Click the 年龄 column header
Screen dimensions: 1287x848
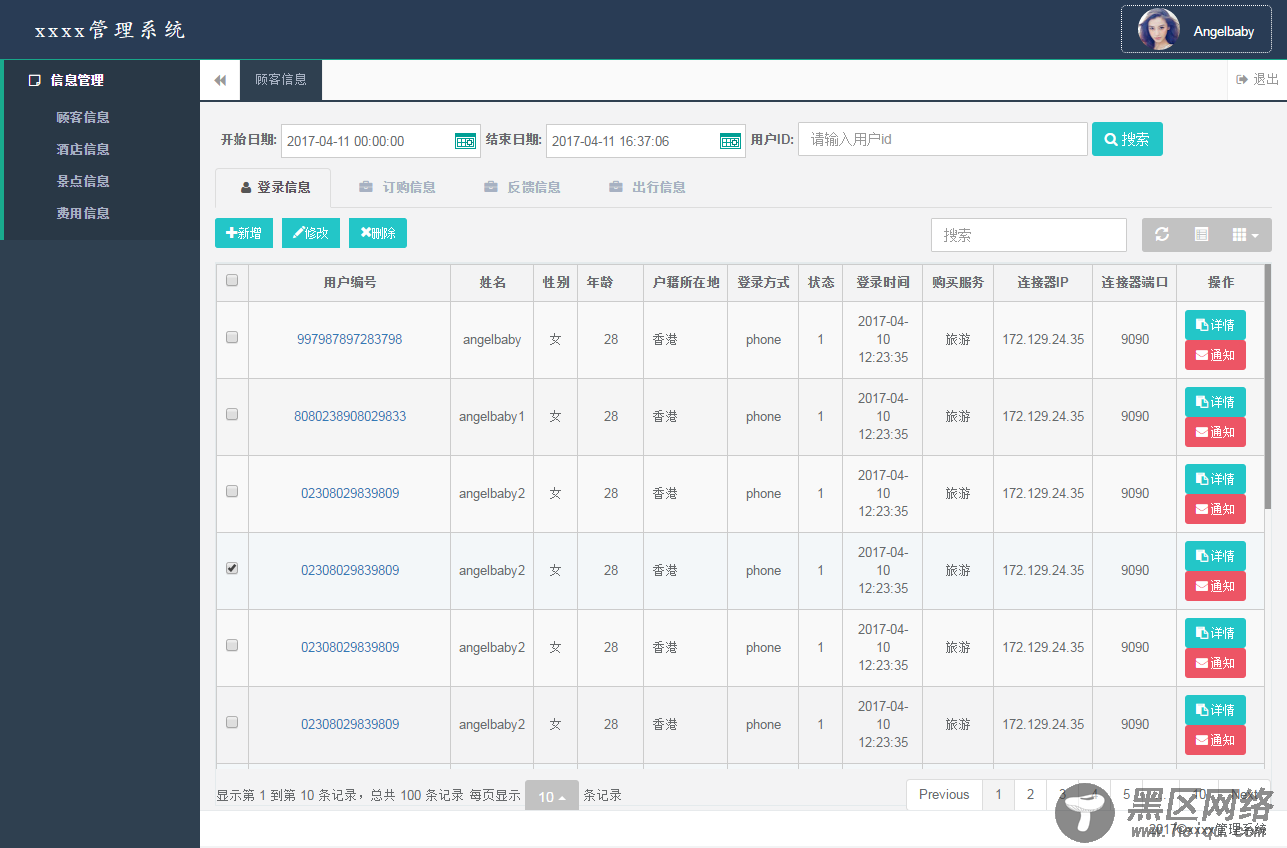click(611, 283)
